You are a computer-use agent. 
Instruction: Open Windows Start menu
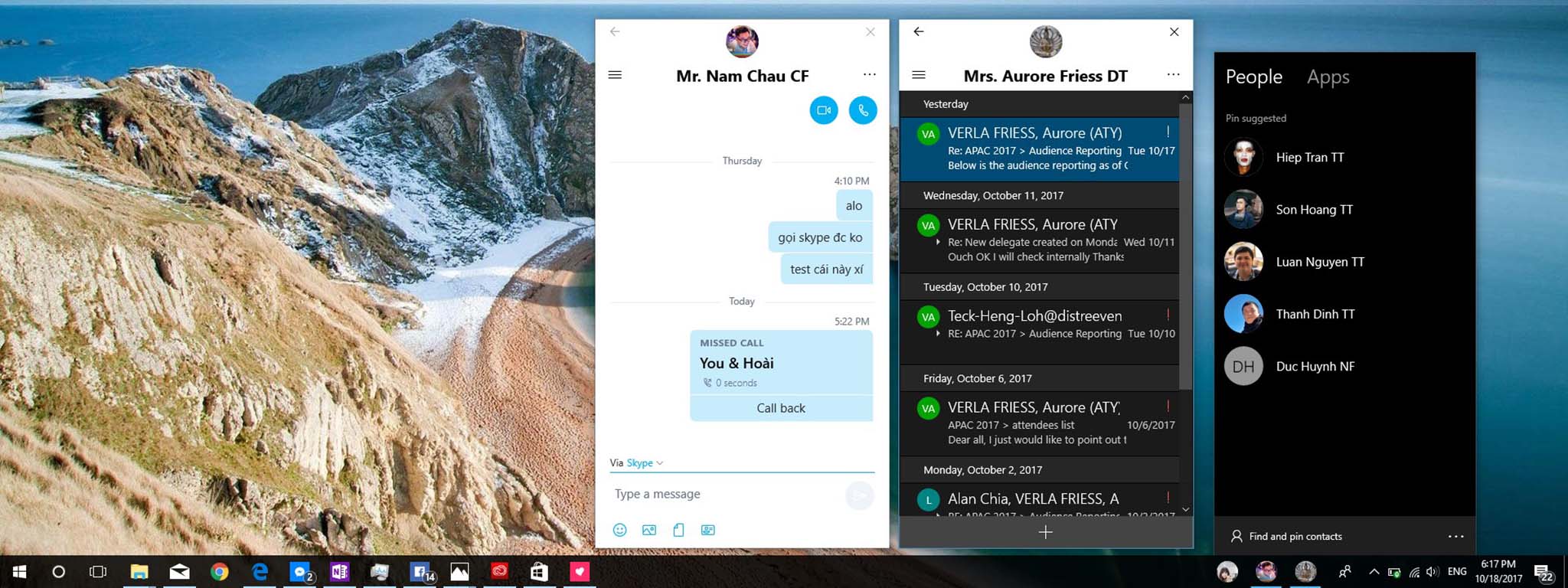(x=20, y=572)
